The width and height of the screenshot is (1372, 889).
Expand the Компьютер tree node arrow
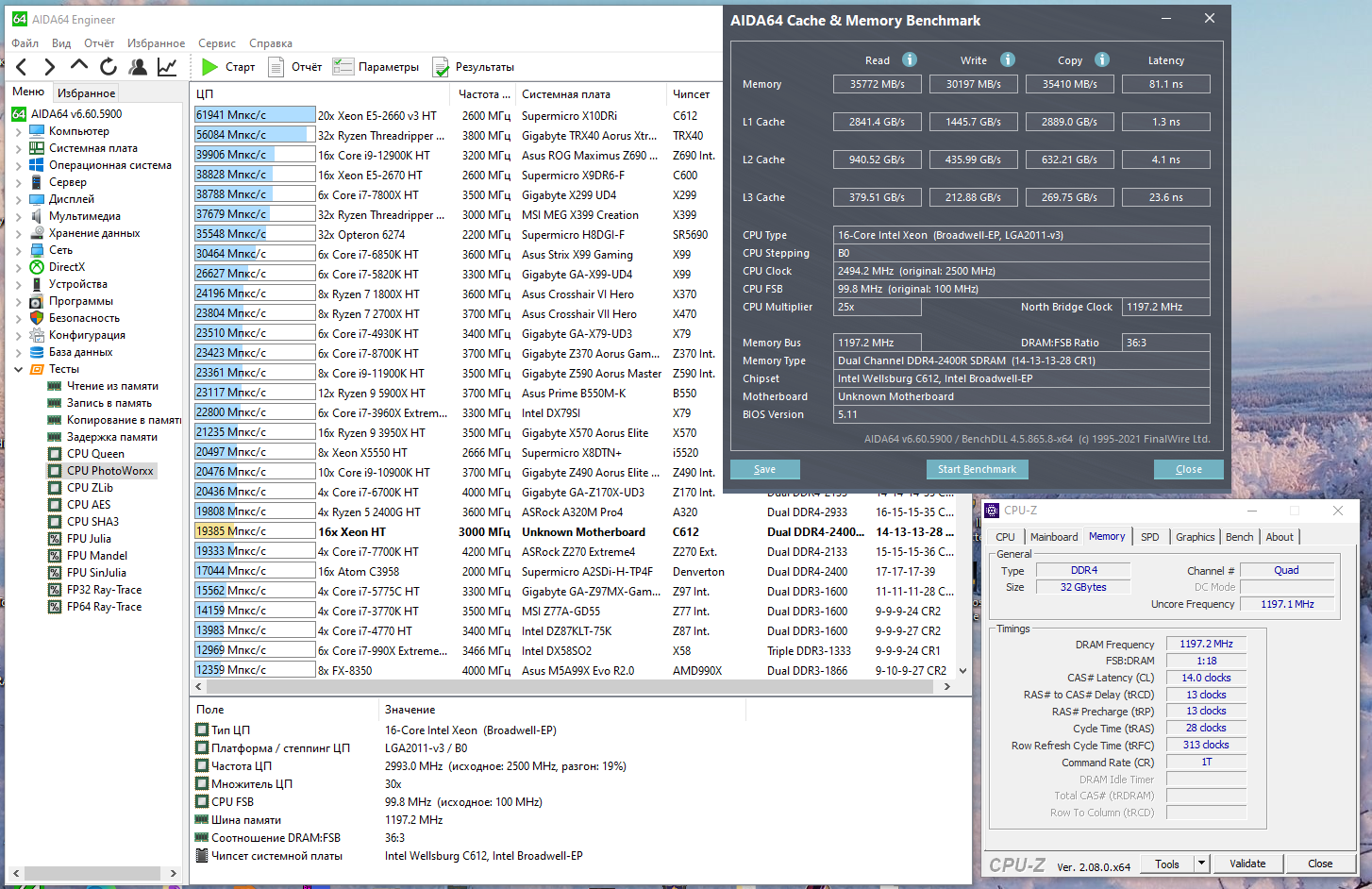tap(19, 131)
